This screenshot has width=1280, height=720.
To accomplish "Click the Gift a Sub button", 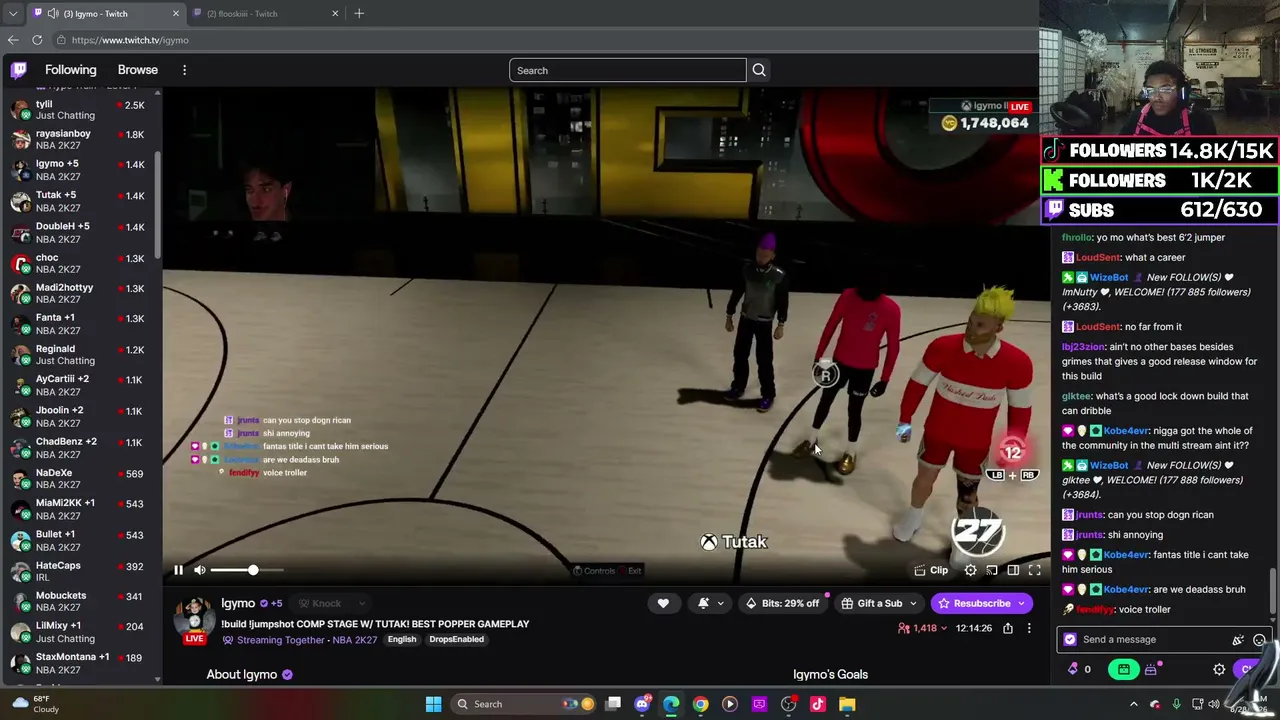I will (879, 603).
